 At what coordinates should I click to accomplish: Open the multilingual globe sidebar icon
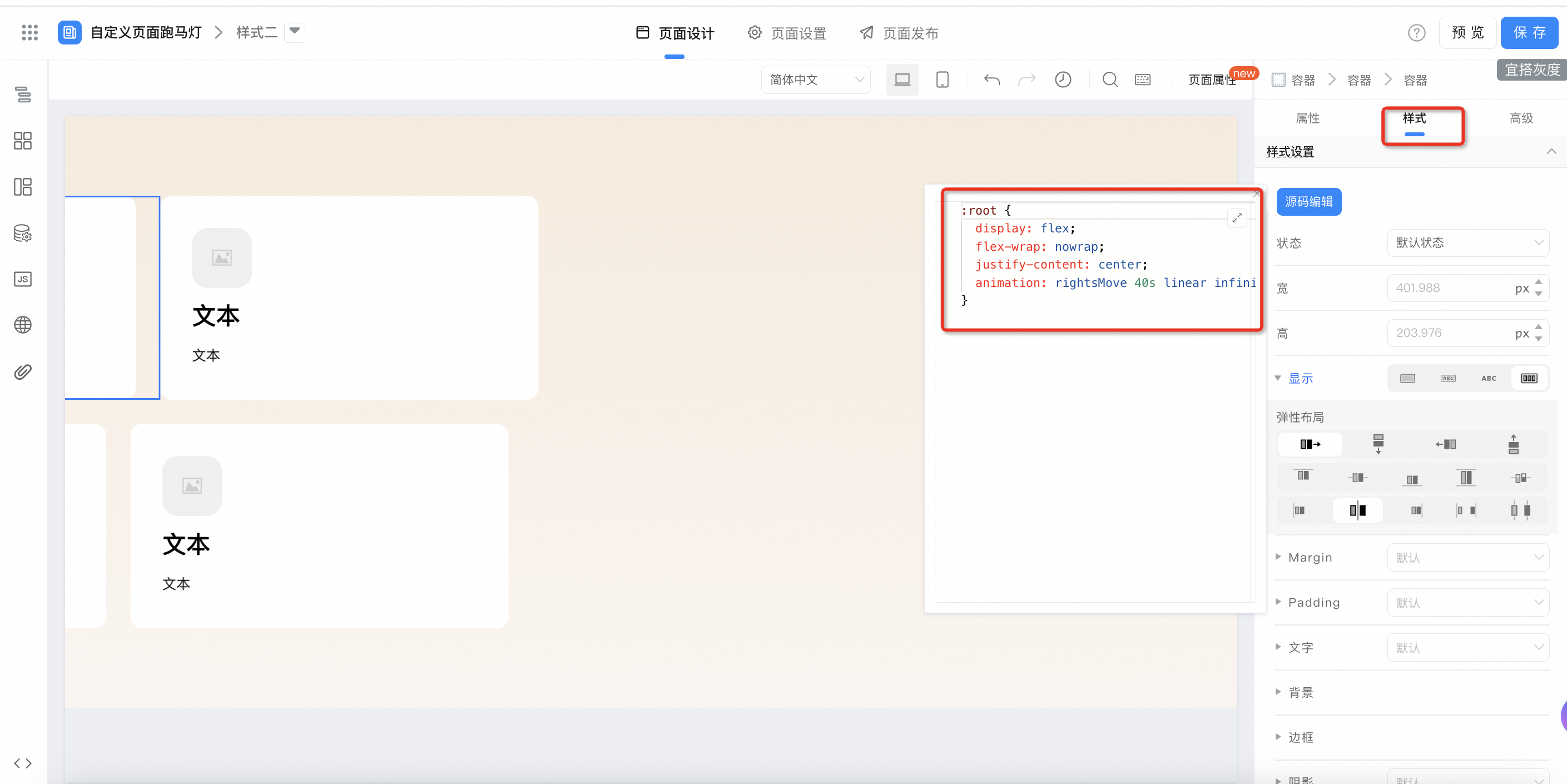pos(23,325)
